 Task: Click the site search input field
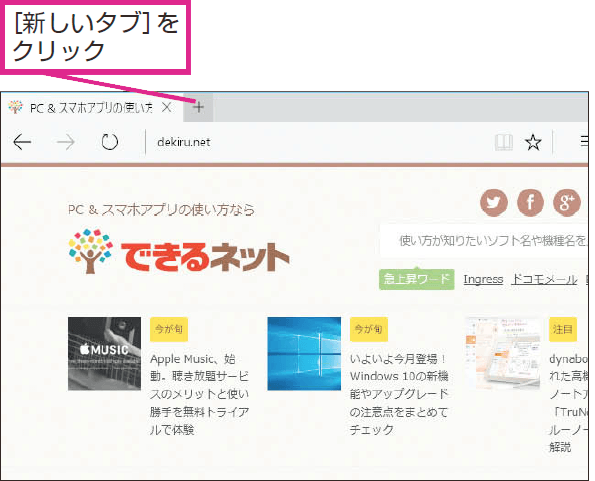pos(484,240)
